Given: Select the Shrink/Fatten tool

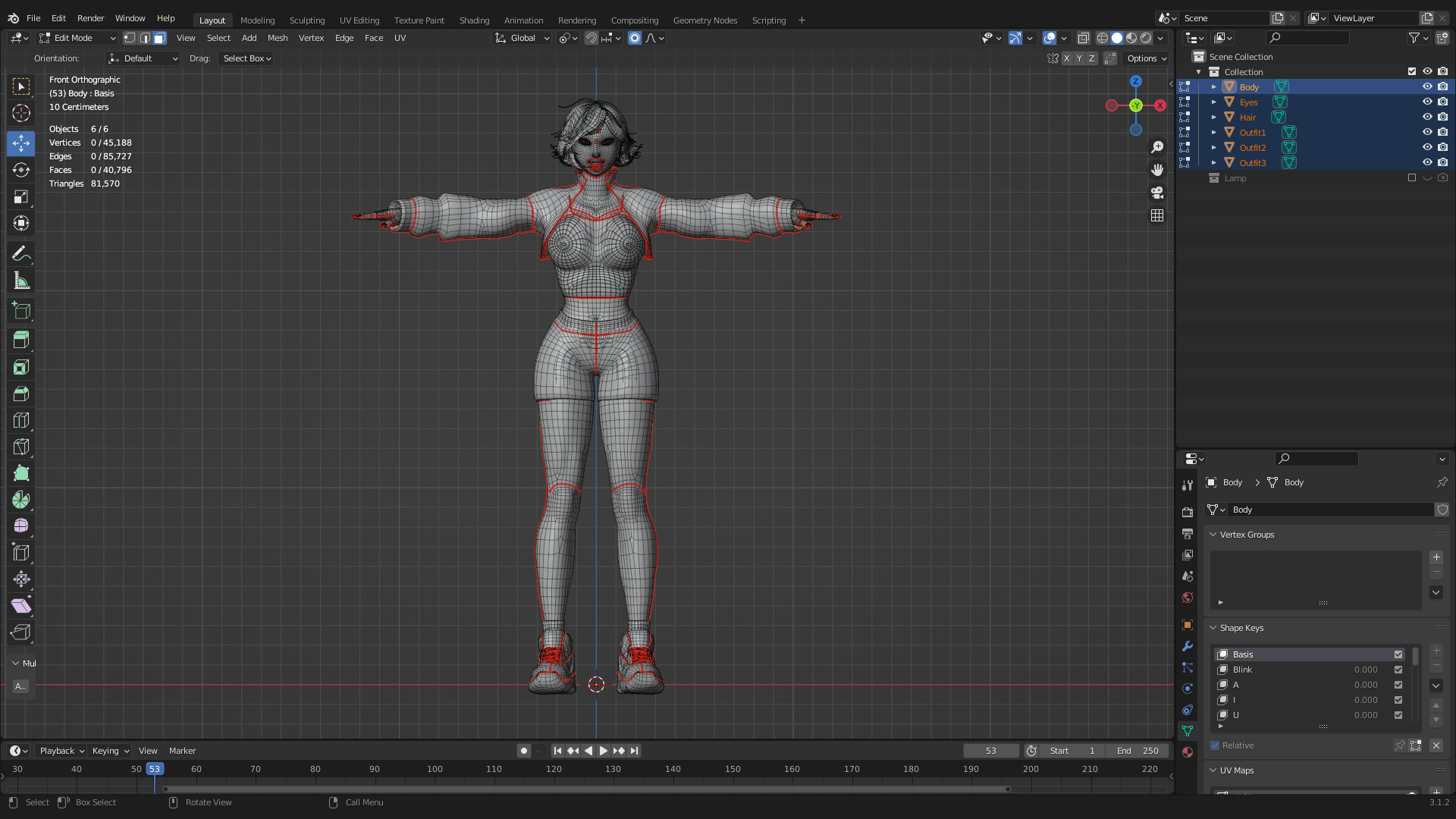Looking at the screenshot, I should click(x=21, y=579).
